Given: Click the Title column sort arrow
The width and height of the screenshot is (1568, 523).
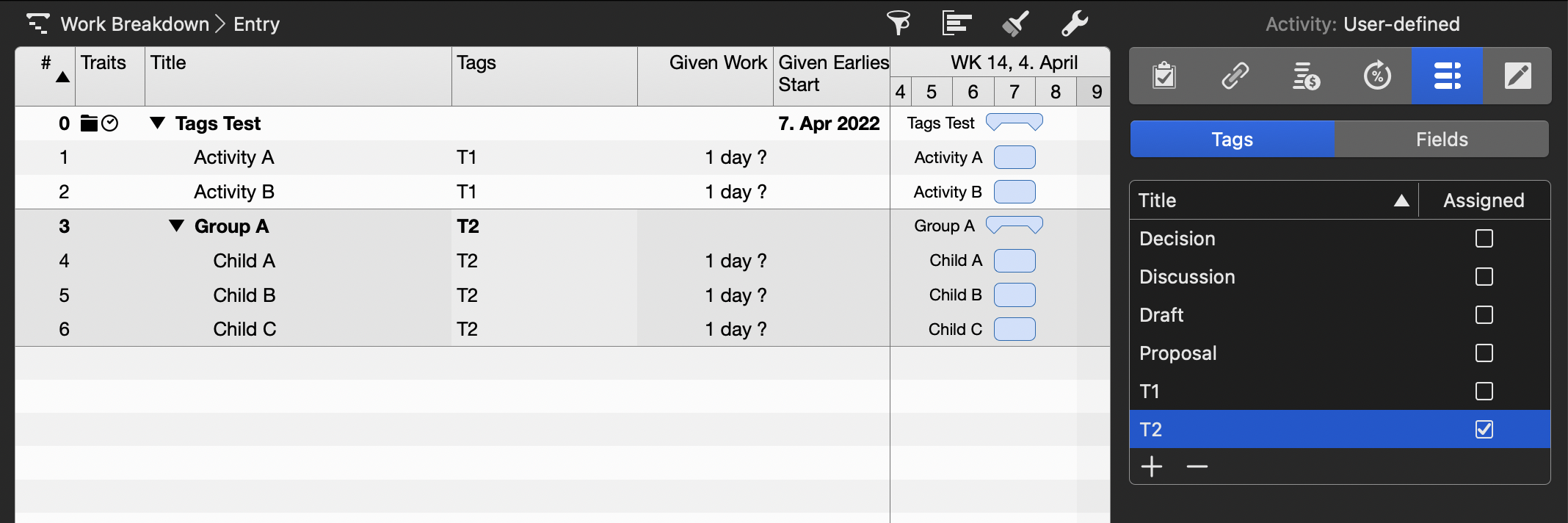Looking at the screenshot, I should [x=1399, y=199].
